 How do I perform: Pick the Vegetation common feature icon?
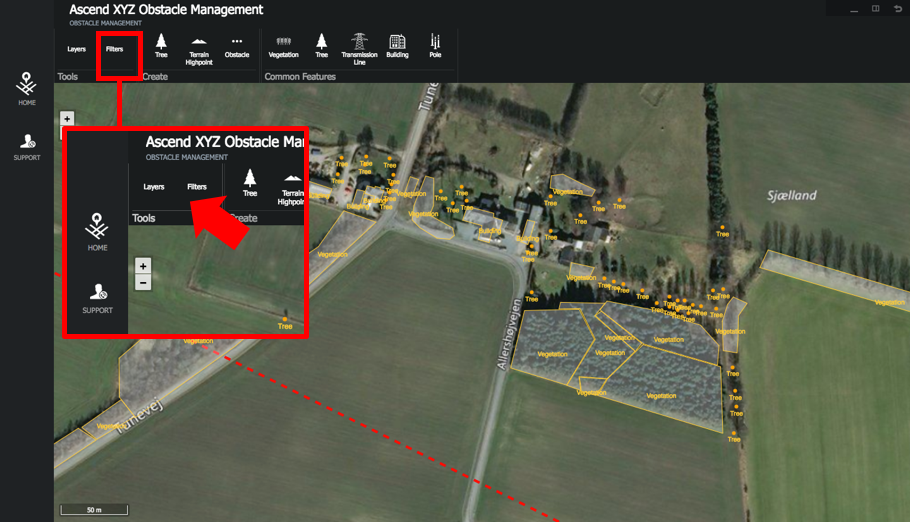point(283,48)
